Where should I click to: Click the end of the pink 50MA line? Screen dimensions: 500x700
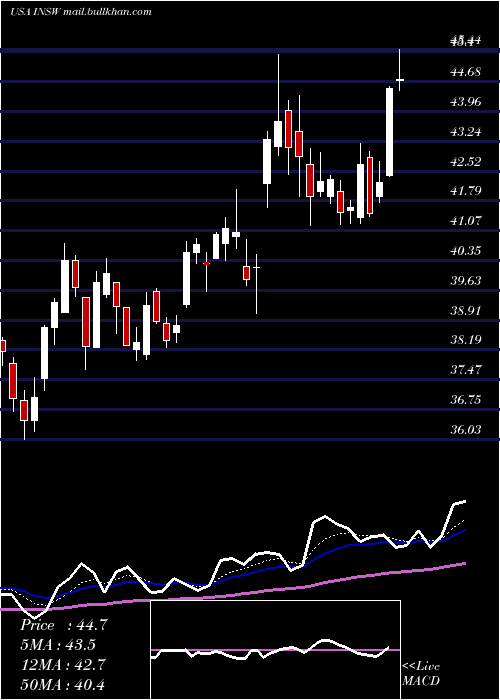click(x=465, y=563)
